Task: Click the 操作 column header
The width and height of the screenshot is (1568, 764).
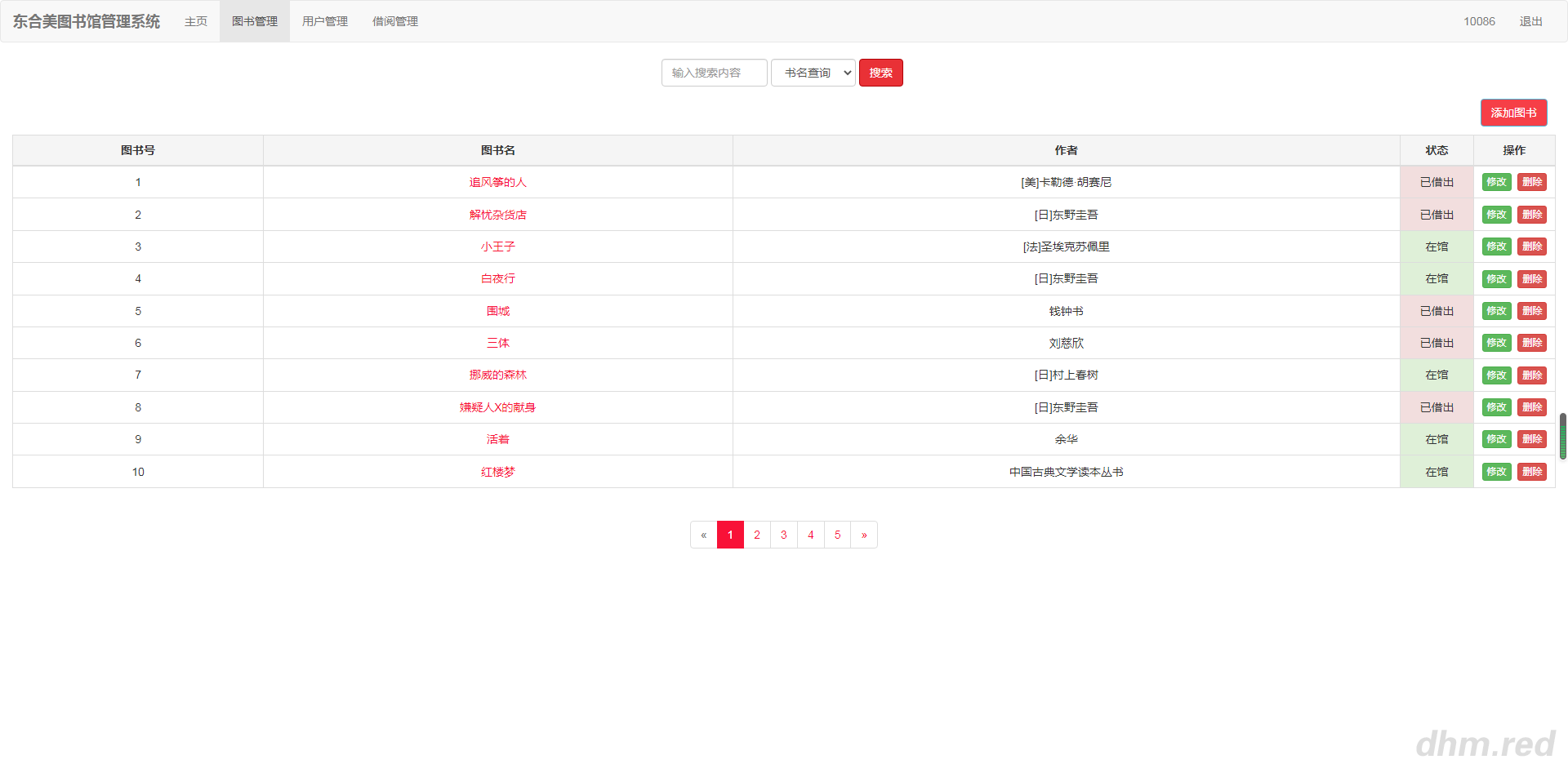Action: [1514, 150]
